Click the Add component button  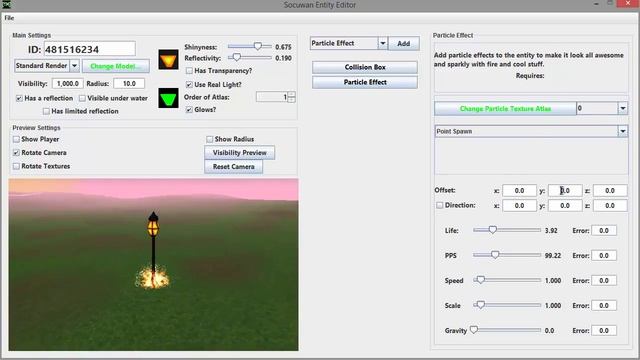coord(404,43)
